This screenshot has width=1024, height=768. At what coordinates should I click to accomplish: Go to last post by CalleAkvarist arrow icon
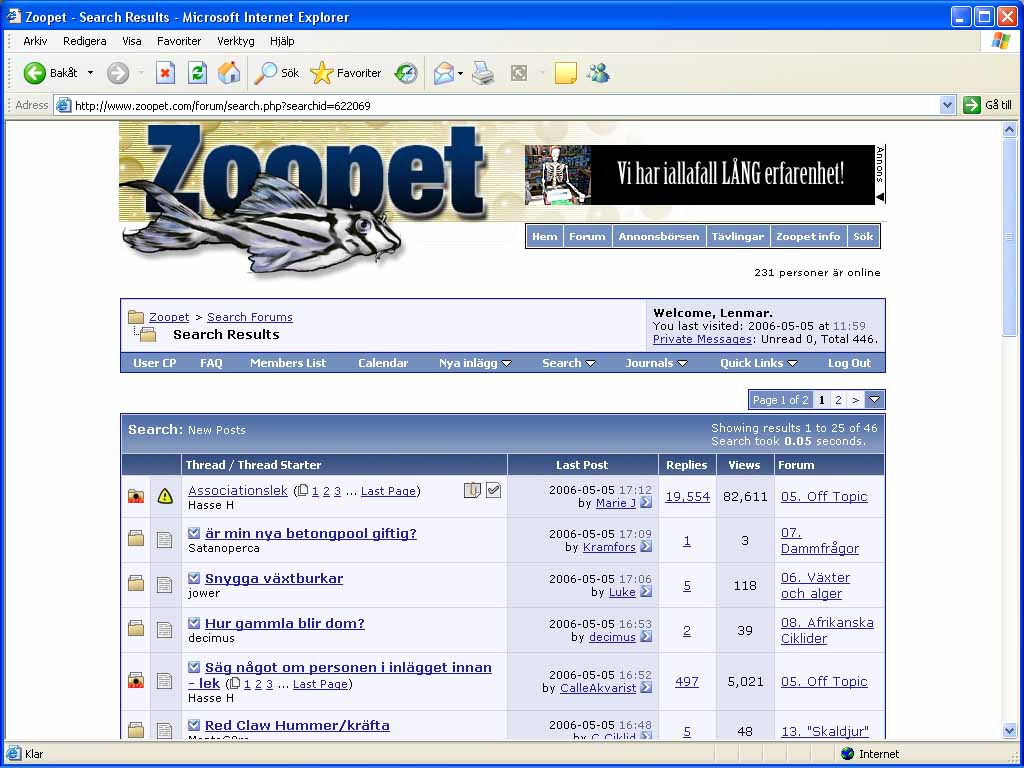[x=646, y=688]
